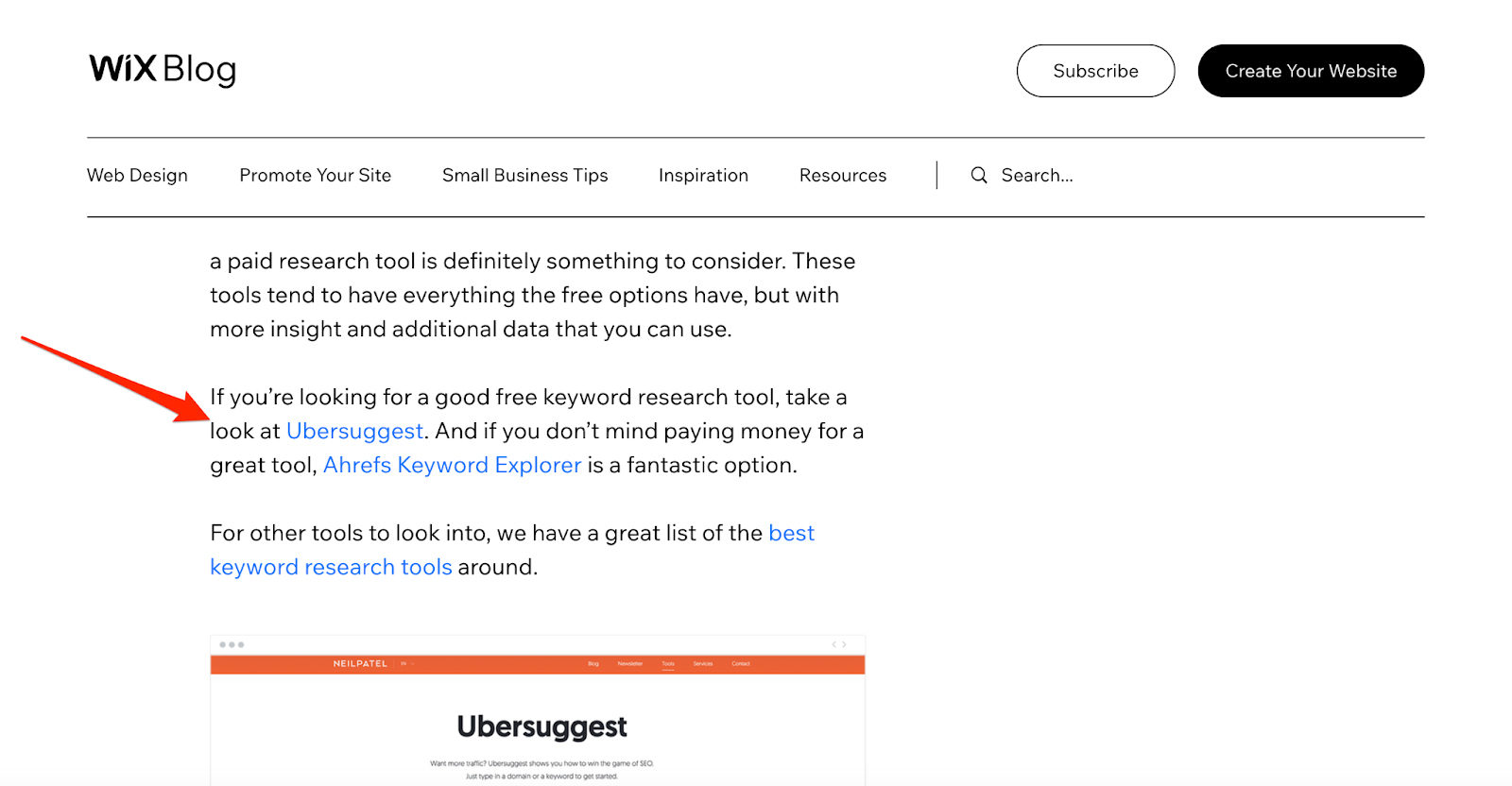Click the Create Your Website button

(x=1311, y=71)
